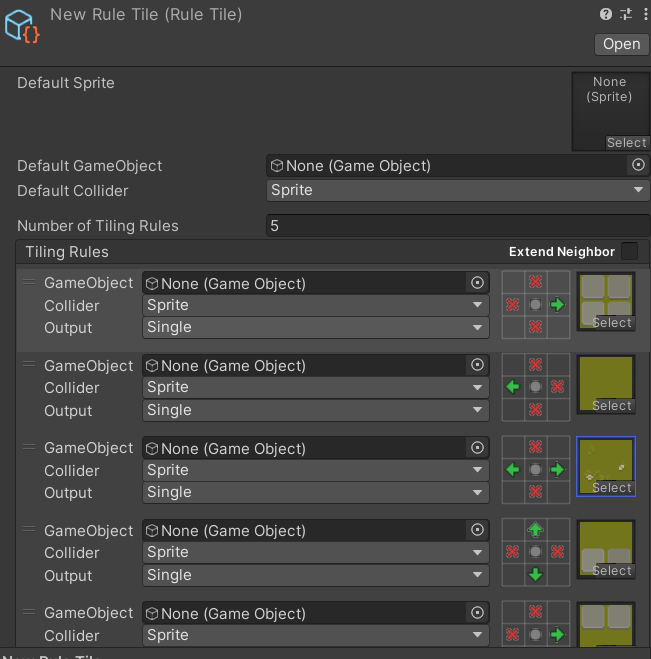This screenshot has height=659, width=651.
Task: Toggle the Extend Neighbor checkbox
Action: (x=629, y=251)
